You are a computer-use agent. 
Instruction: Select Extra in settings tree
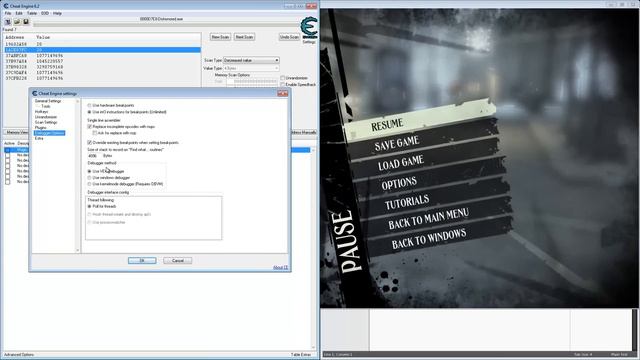pos(39,138)
